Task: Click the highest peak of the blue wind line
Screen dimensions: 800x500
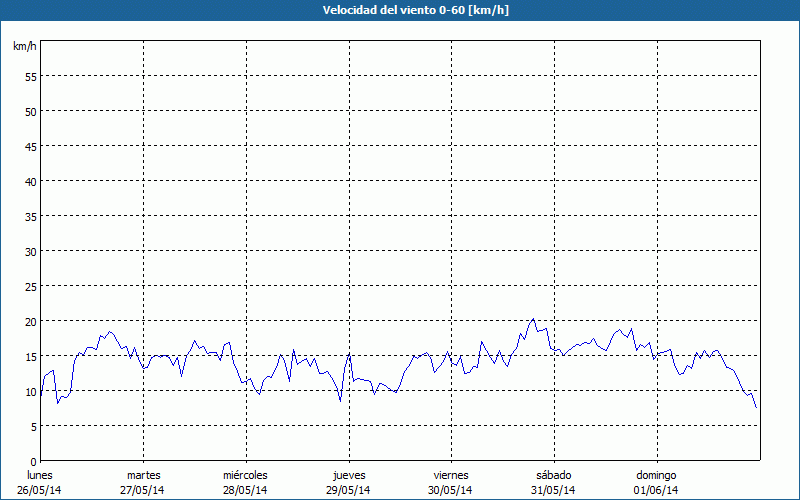Action: click(x=533, y=320)
